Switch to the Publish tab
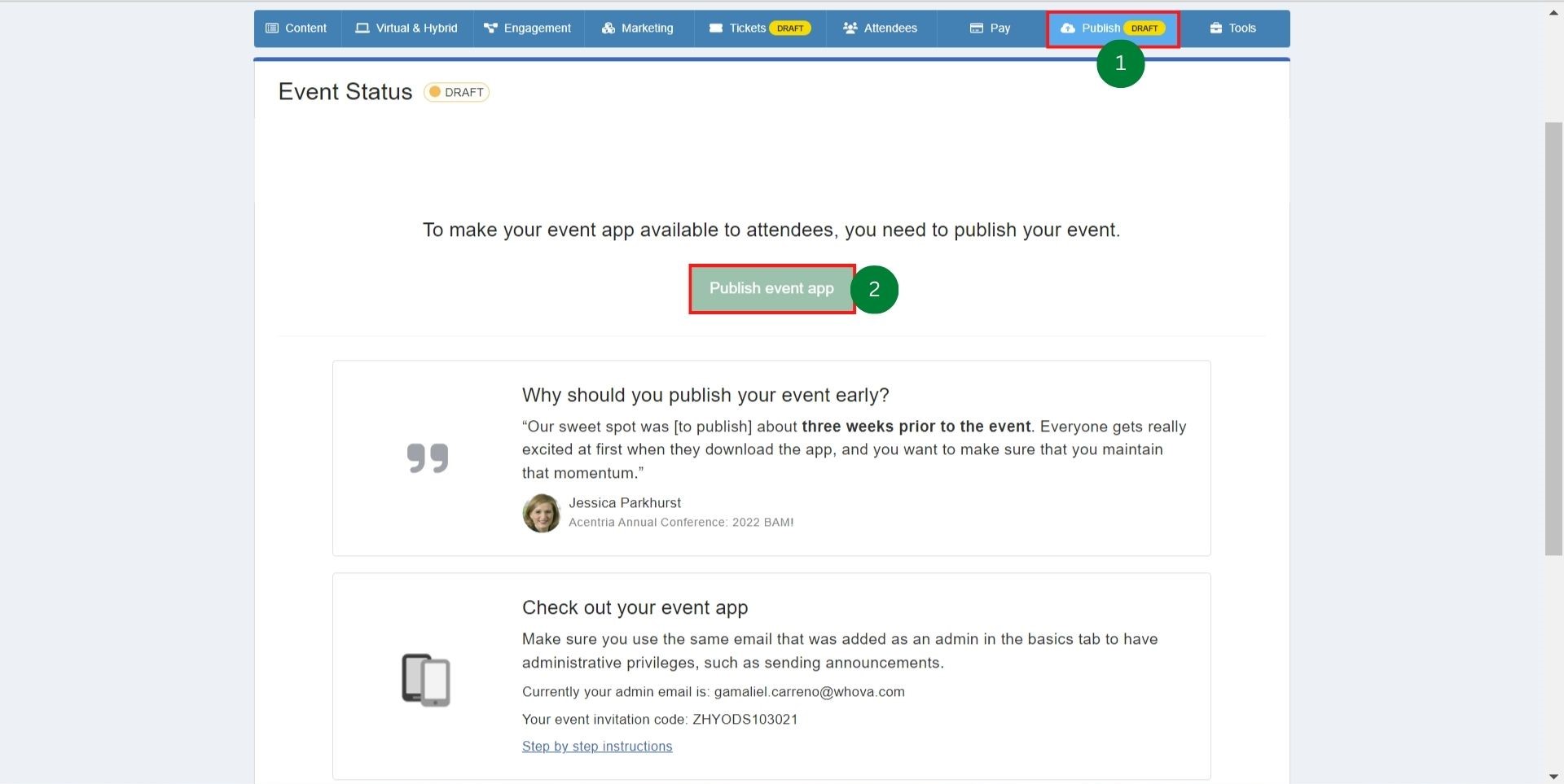The height and width of the screenshot is (784, 1564). [1100, 28]
